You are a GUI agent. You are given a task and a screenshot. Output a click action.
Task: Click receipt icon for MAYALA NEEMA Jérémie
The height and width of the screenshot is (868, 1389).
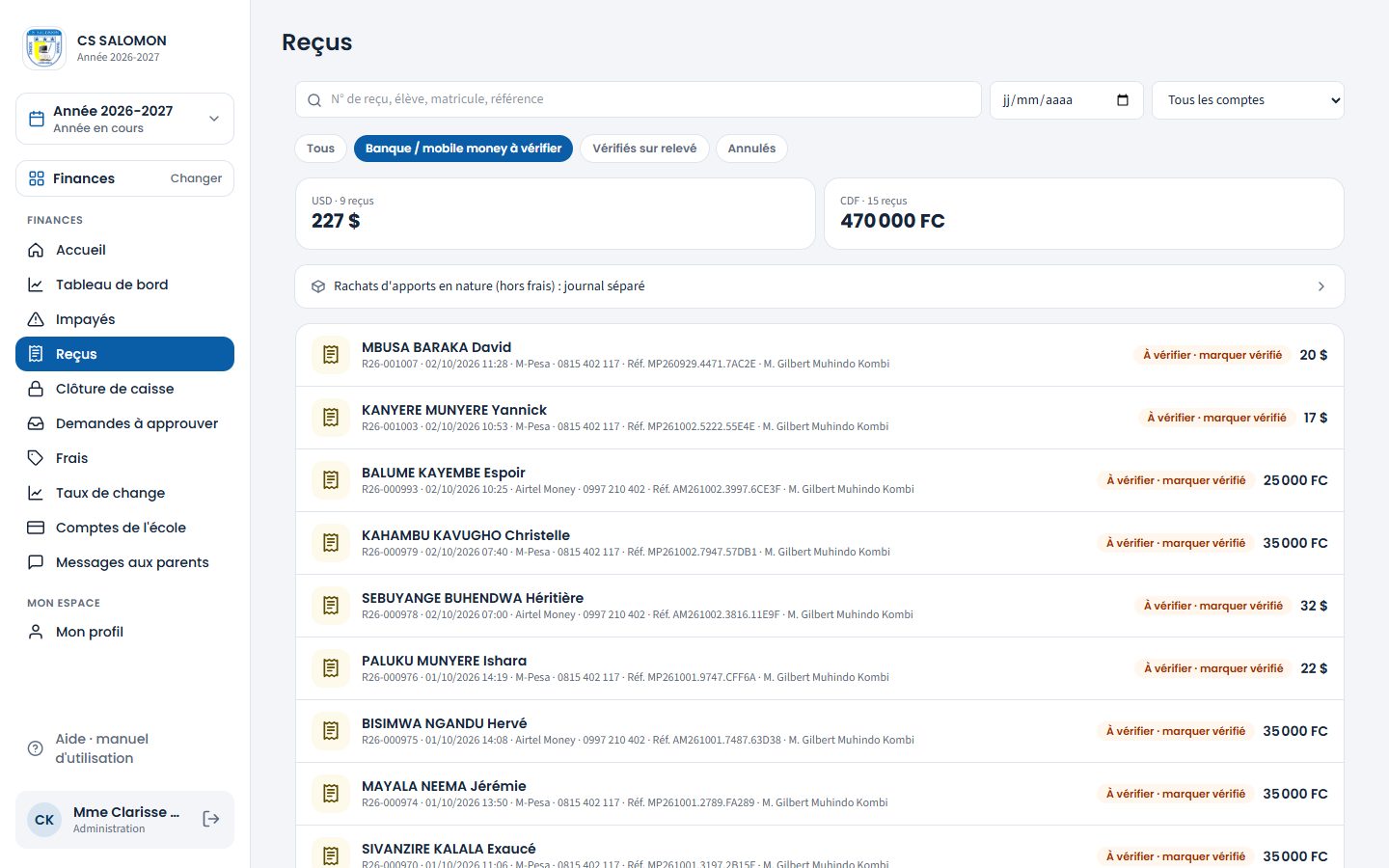[x=331, y=794]
